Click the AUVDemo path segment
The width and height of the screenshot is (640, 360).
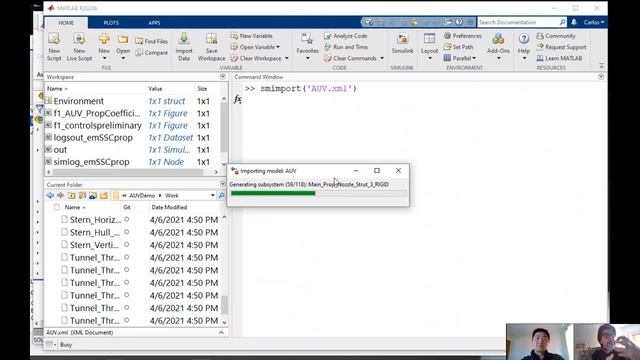point(142,196)
